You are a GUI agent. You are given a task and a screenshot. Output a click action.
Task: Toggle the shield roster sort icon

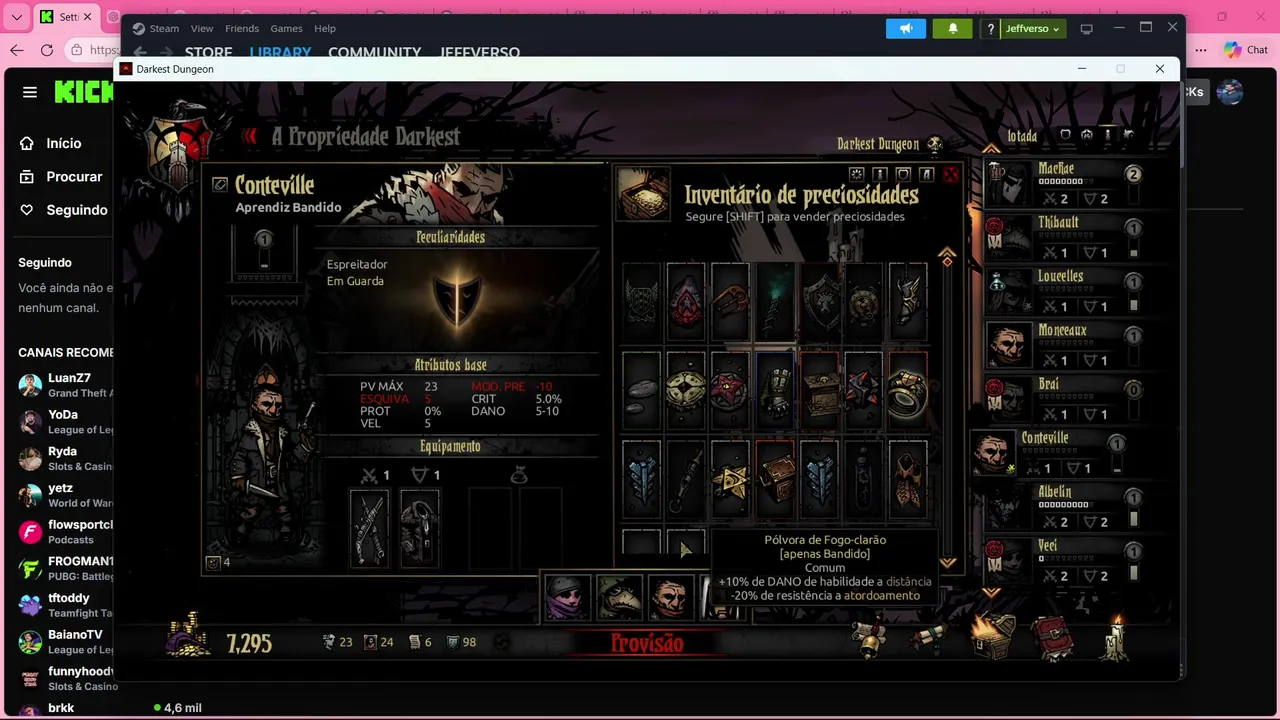(x=1065, y=135)
